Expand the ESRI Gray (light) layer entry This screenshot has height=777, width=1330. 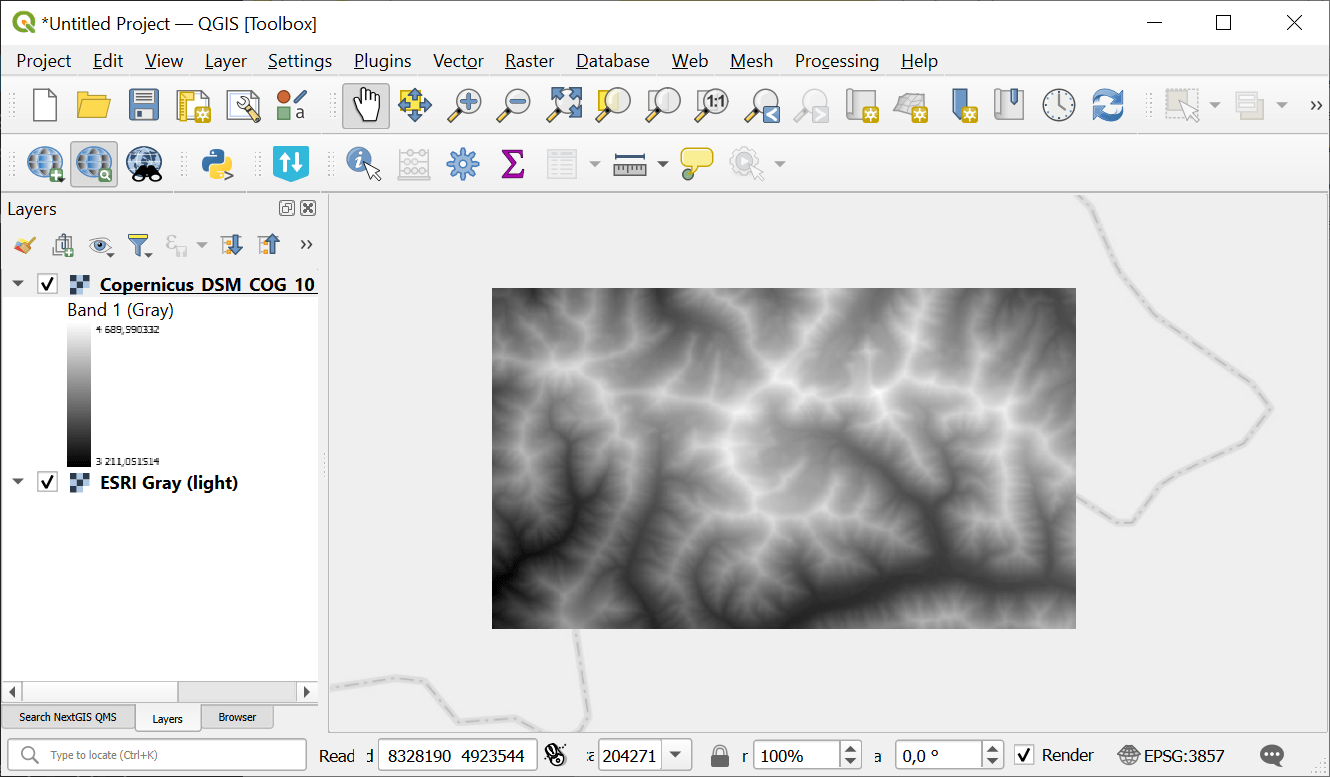pos(18,482)
